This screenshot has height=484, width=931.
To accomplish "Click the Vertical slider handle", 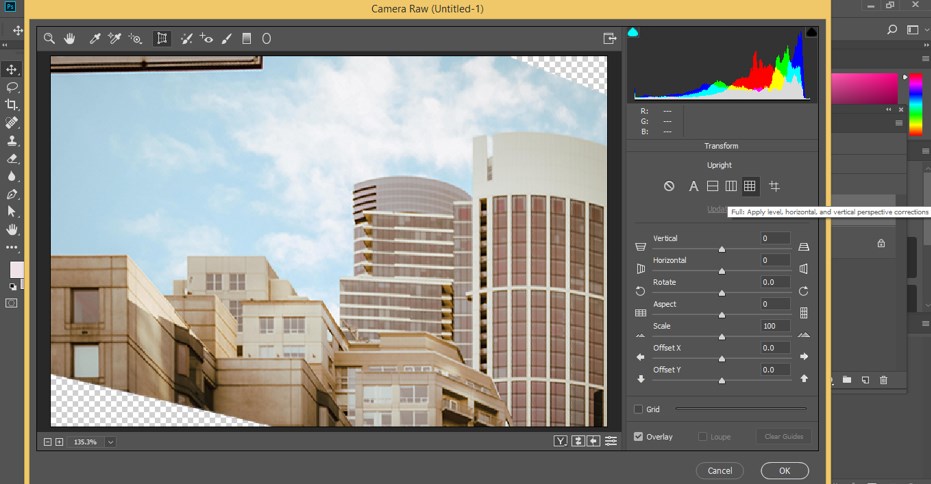I will pyautogui.click(x=721, y=248).
